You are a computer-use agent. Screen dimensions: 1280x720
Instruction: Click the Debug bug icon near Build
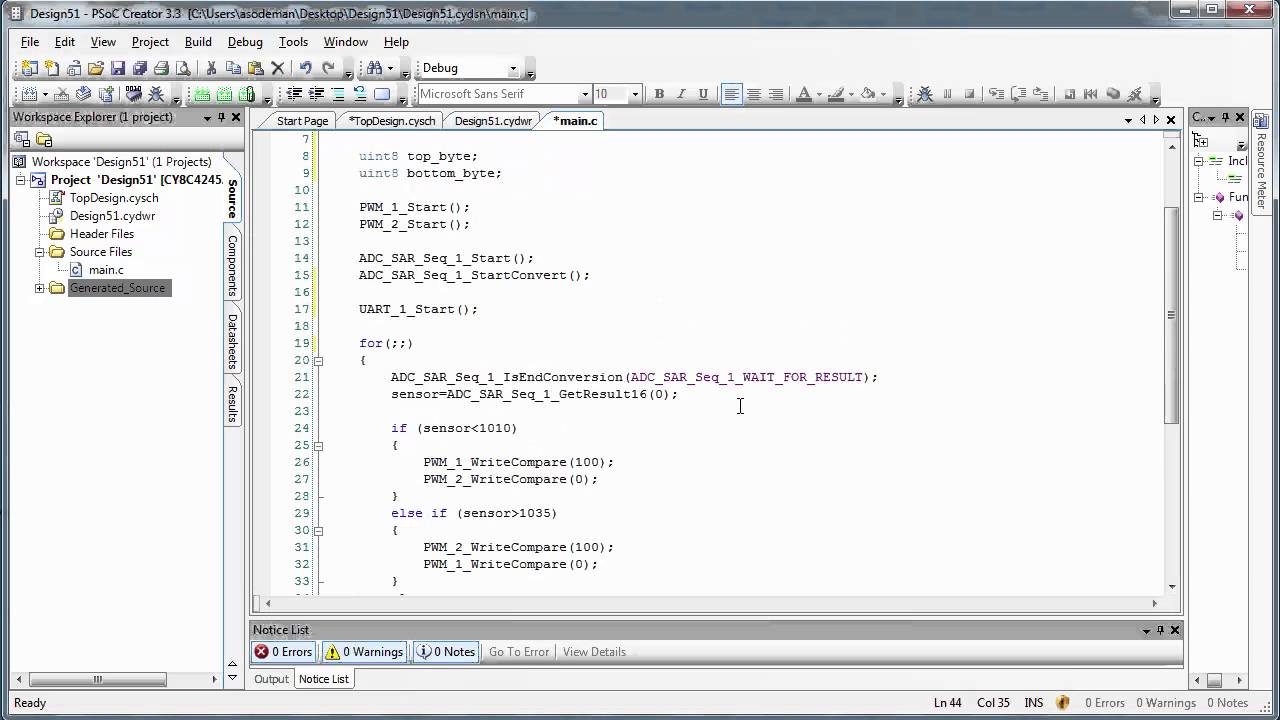click(156, 94)
